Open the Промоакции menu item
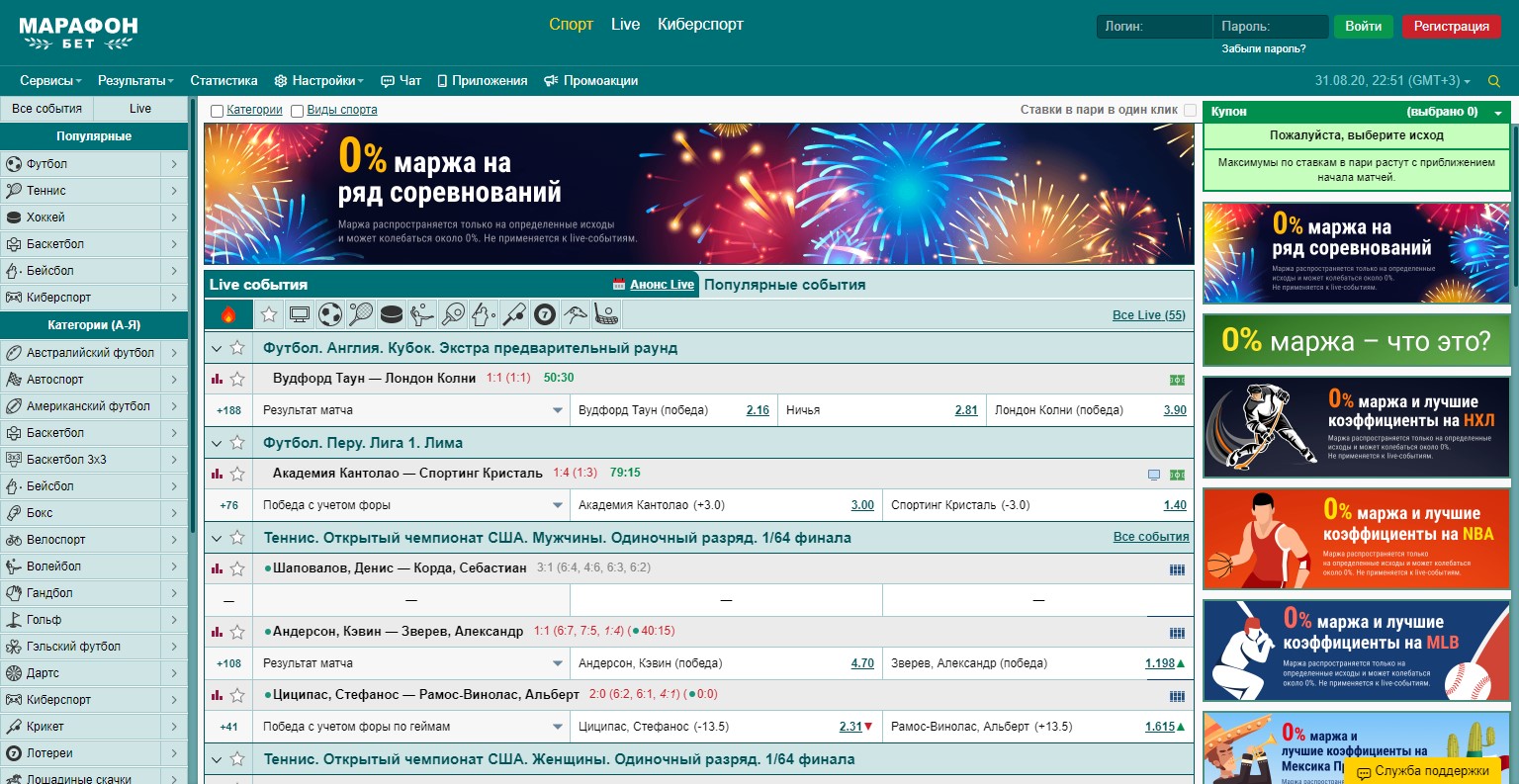 click(x=591, y=81)
